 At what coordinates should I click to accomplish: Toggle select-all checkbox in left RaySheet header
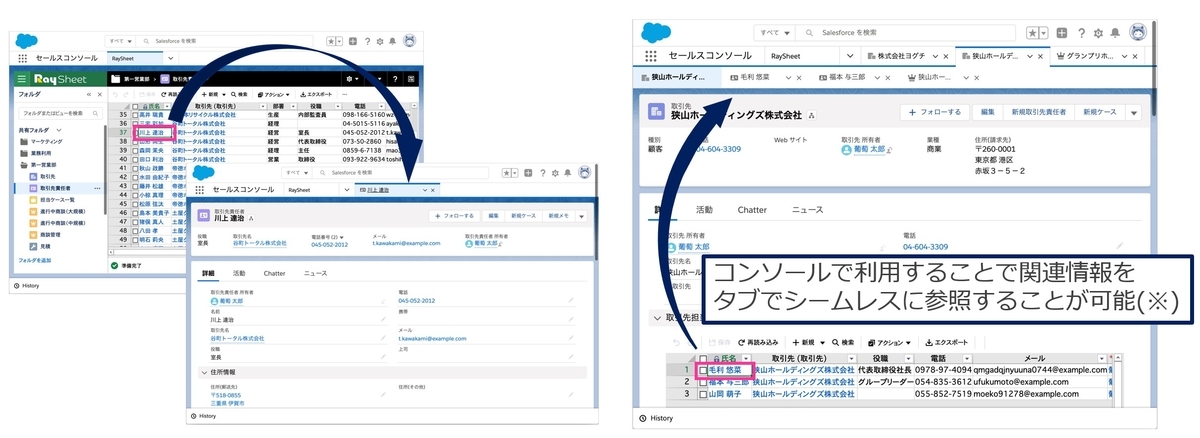tap(137, 106)
